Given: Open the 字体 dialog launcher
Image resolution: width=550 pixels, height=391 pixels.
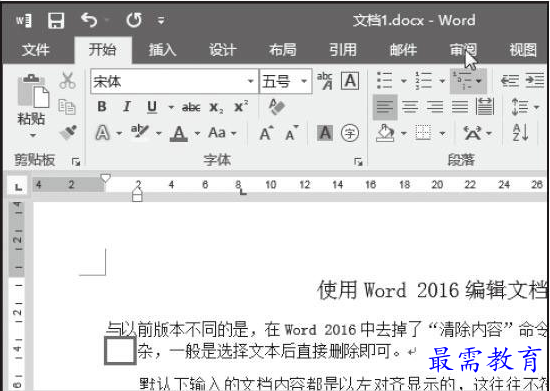Looking at the screenshot, I should 358,162.
